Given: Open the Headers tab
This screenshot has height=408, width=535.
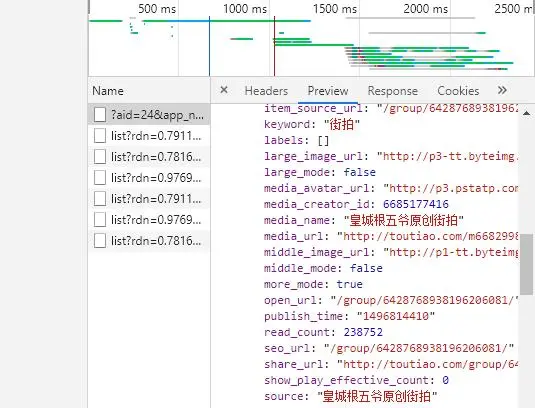Looking at the screenshot, I should pyautogui.click(x=266, y=91).
